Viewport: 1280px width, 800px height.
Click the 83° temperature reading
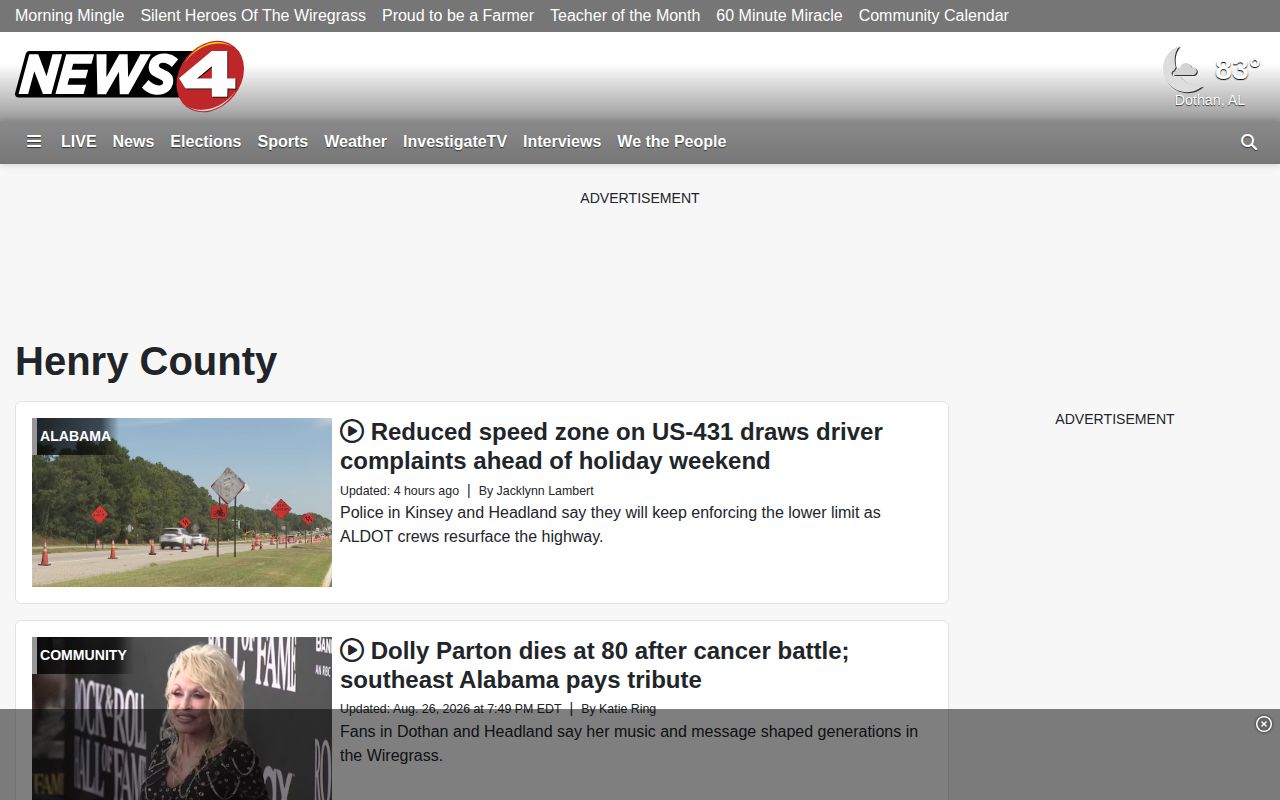[1237, 69]
